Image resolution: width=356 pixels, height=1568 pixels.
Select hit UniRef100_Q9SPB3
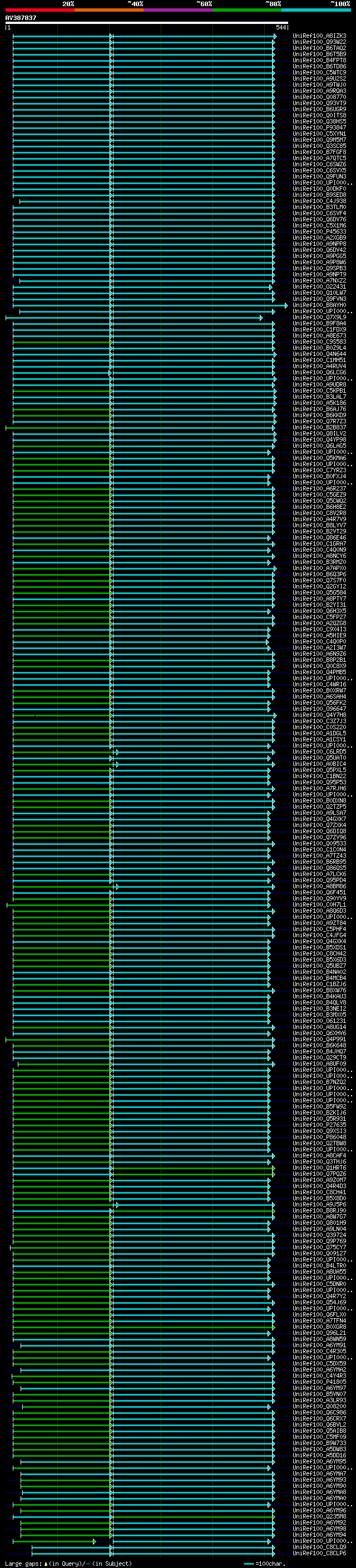[x=319, y=268]
